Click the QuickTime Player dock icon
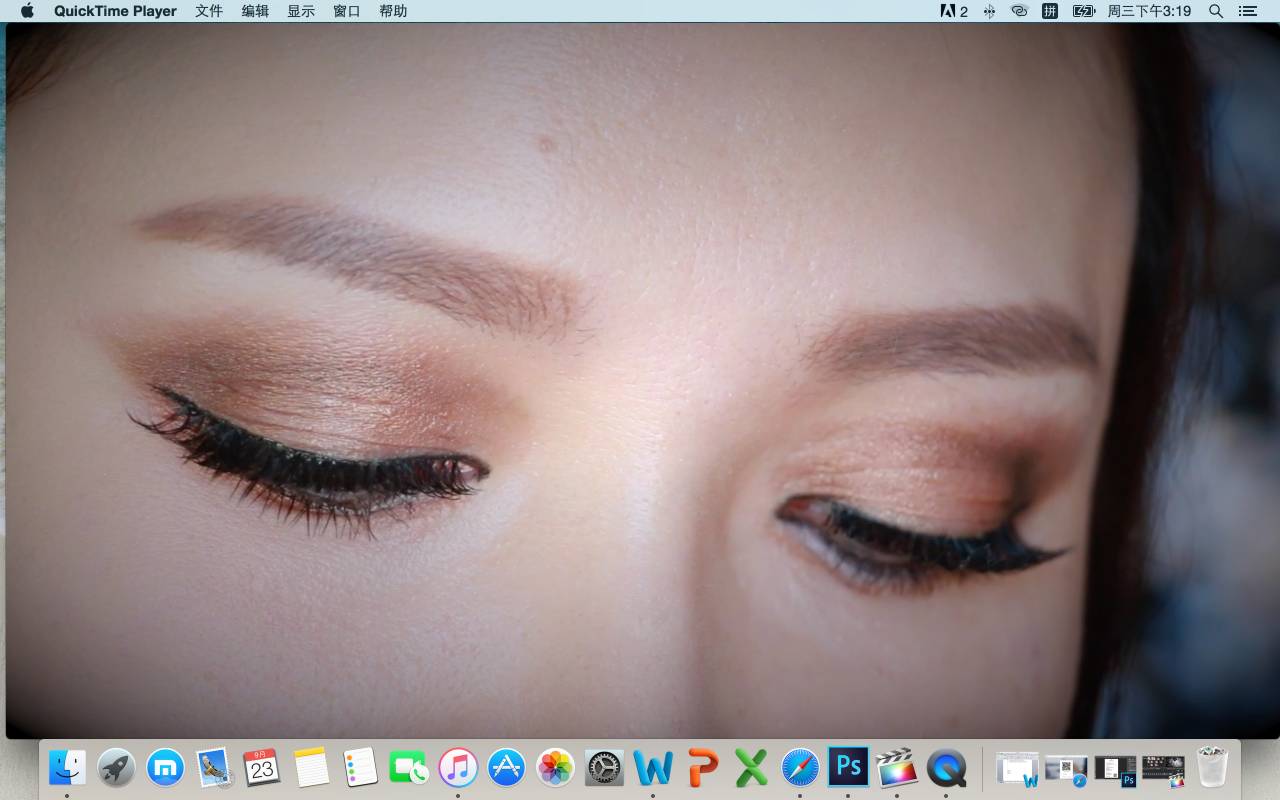 click(946, 768)
